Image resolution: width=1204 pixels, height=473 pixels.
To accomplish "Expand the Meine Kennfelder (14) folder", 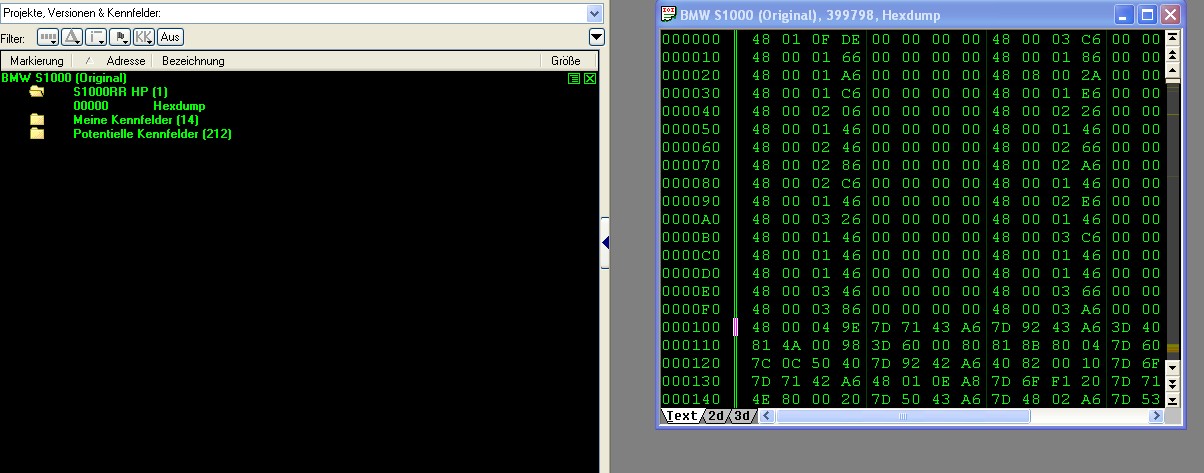I will coord(37,120).
